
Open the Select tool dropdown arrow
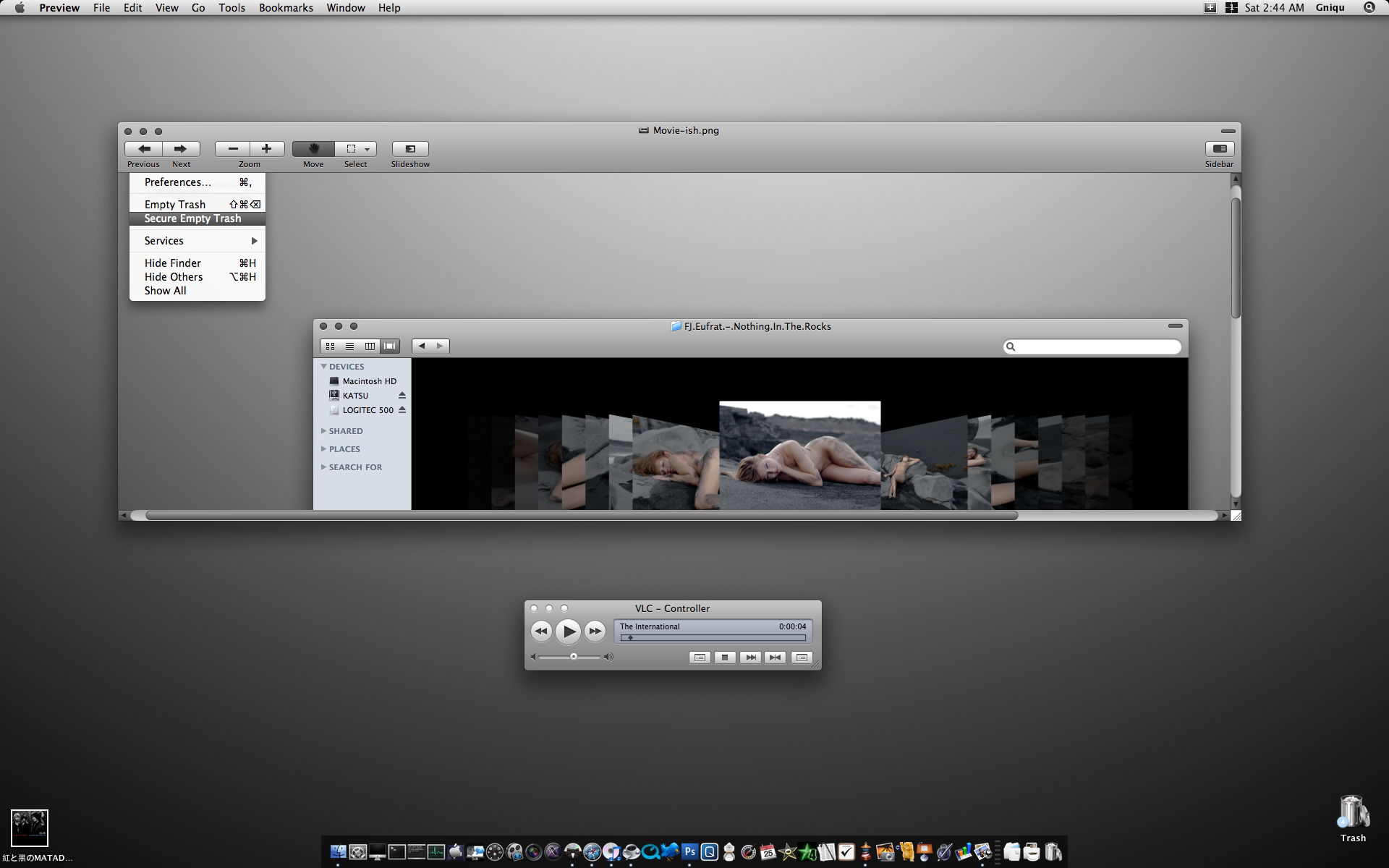click(368, 150)
